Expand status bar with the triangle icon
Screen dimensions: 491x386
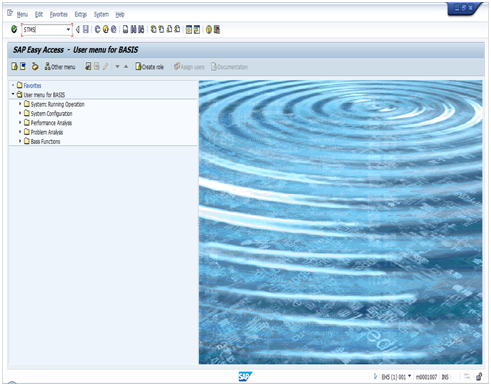pos(375,377)
